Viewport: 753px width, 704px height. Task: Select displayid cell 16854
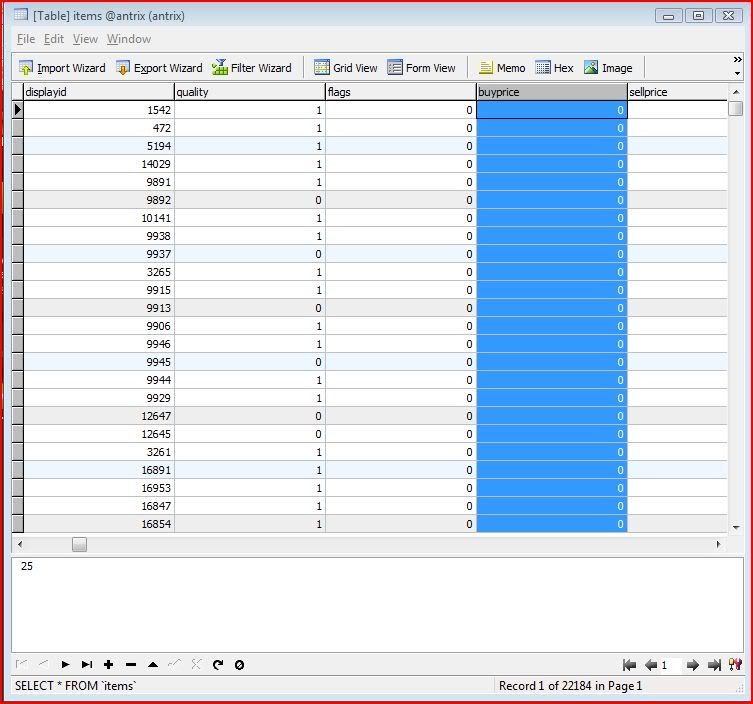pos(99,524)
